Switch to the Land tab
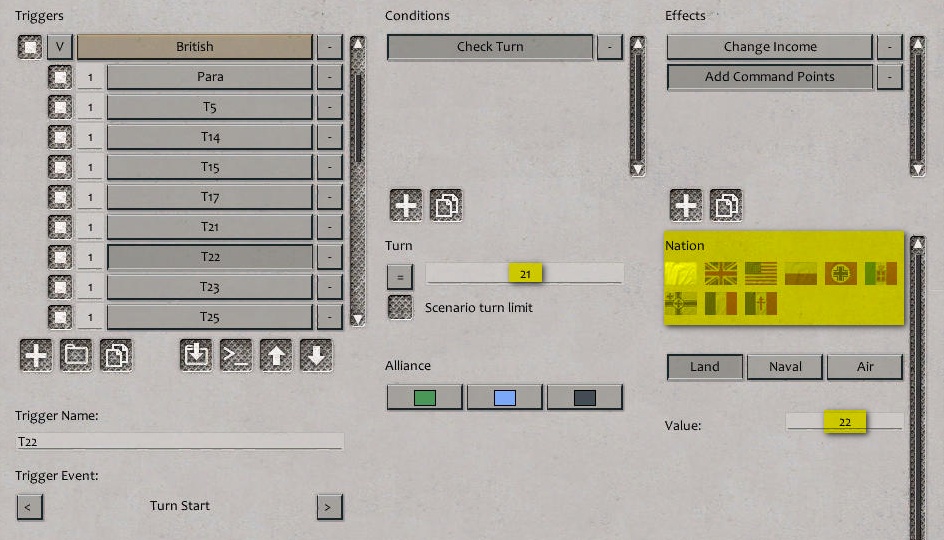Viewport: 944px width, 540px height. coord(705,367)
